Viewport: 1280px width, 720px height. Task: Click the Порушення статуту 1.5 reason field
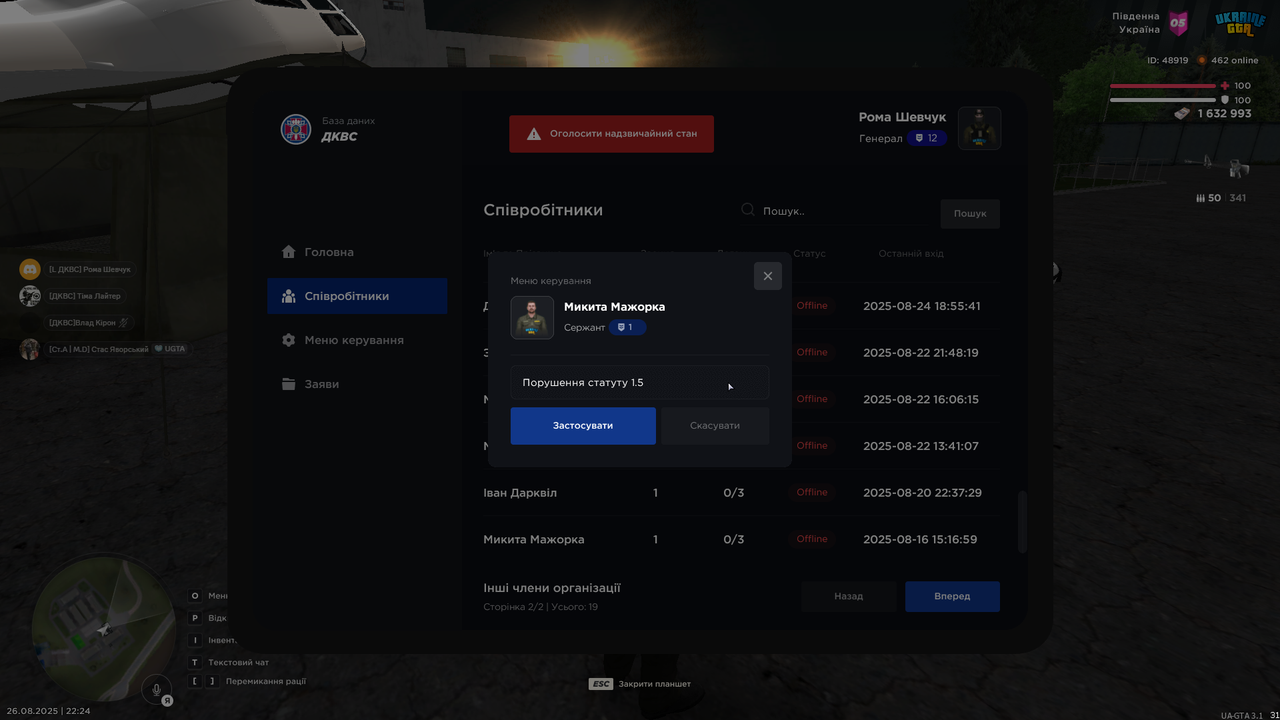point(640,383)
